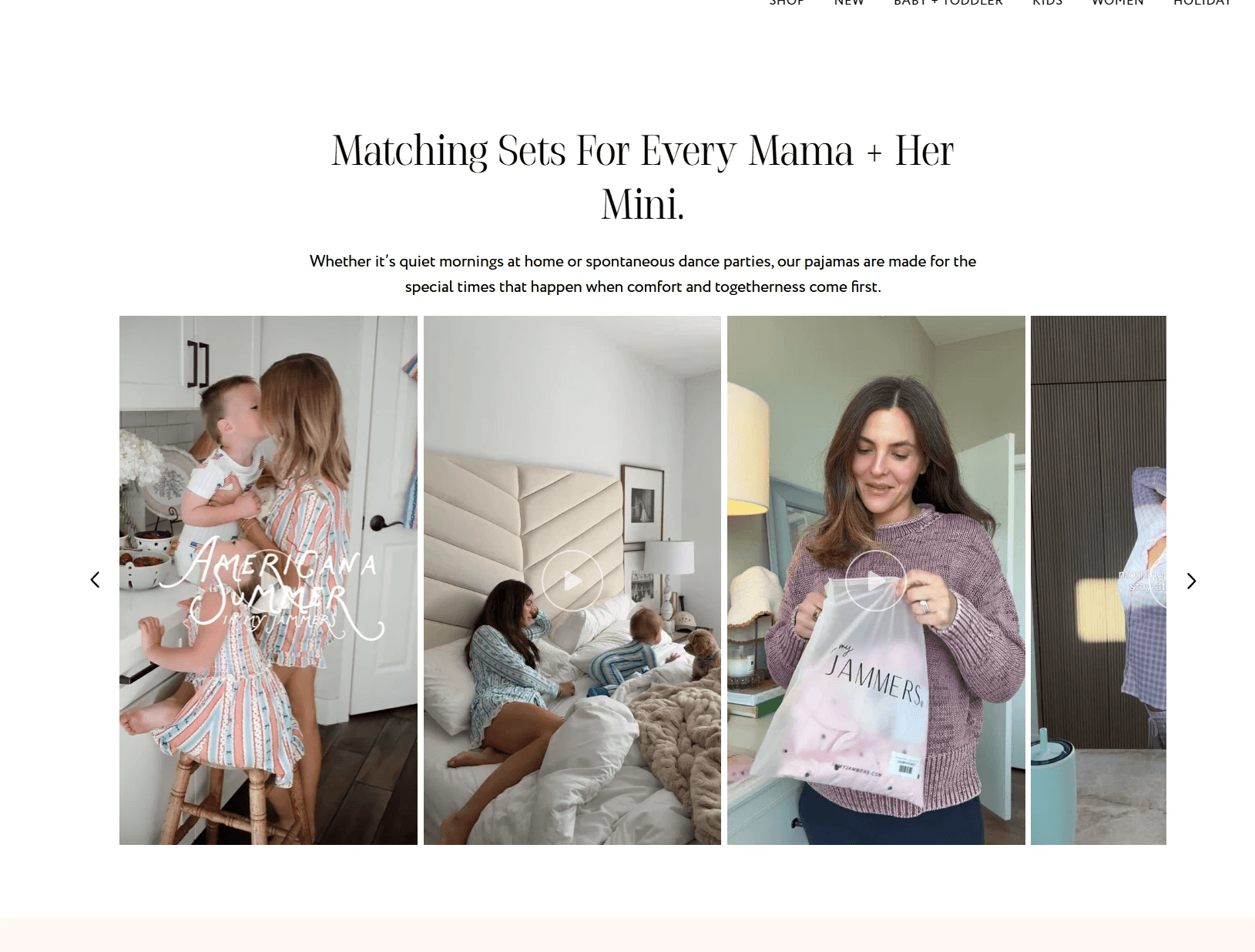
Task: Click the pajamas description paragraph text
Action: (643, 273)
